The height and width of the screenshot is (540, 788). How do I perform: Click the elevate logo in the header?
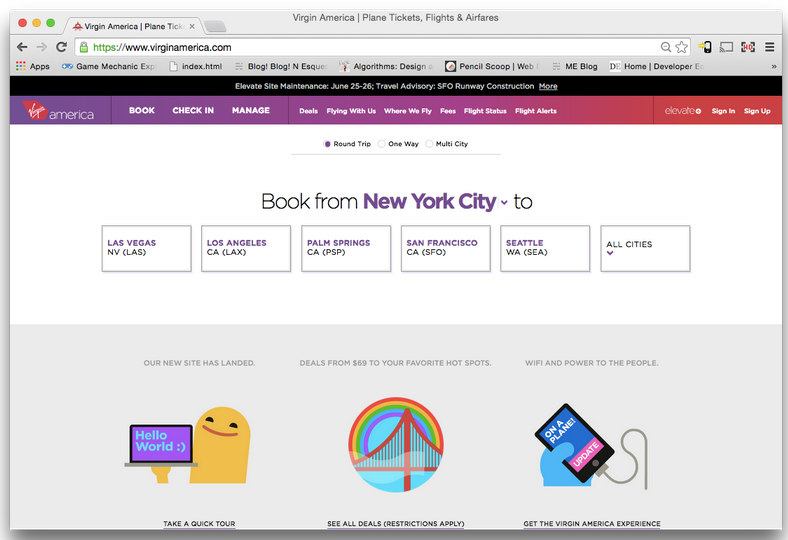682,111
